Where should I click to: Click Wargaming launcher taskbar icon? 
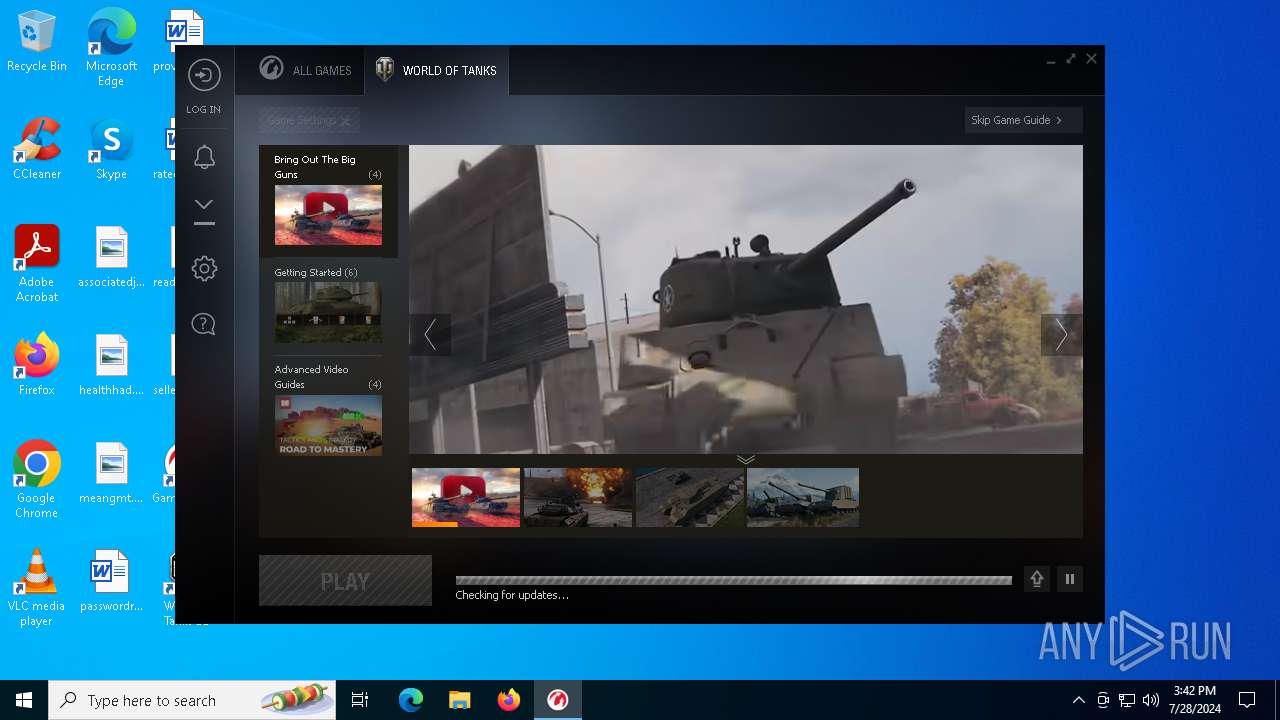click(x=558, y=700)
